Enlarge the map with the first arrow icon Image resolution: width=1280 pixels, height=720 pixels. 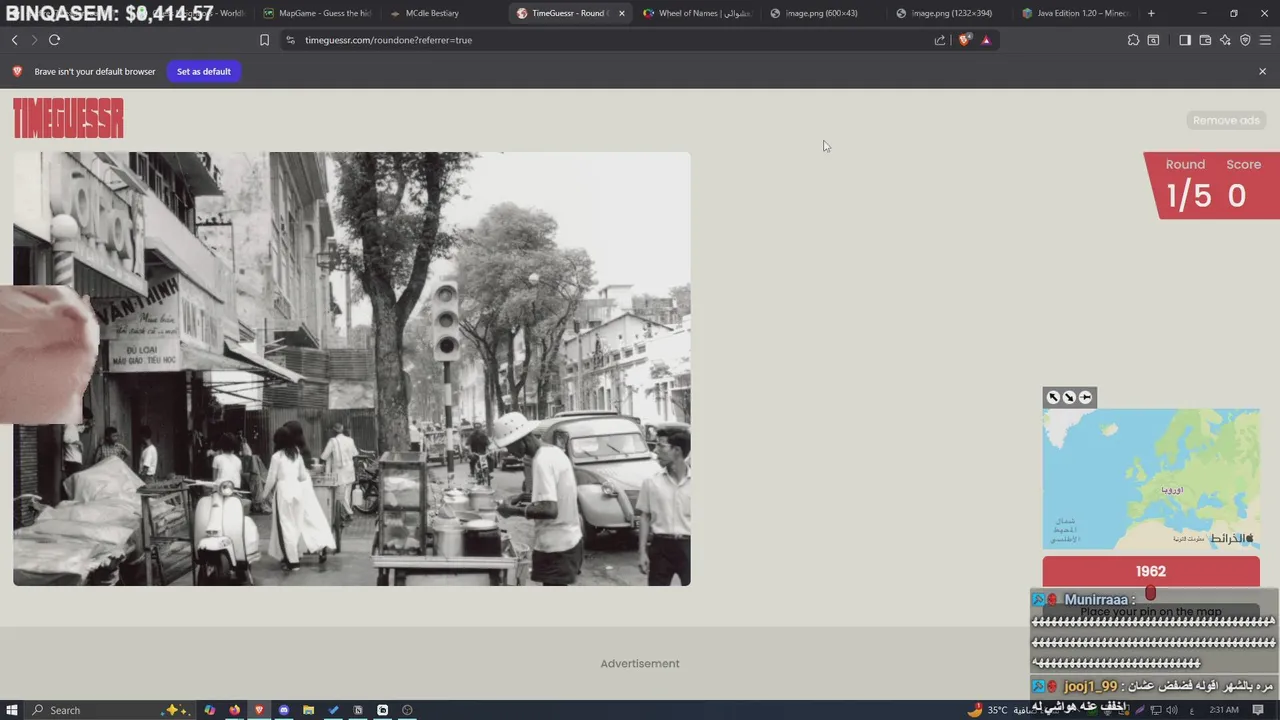pyautogui.click(x=1053, y=397)
